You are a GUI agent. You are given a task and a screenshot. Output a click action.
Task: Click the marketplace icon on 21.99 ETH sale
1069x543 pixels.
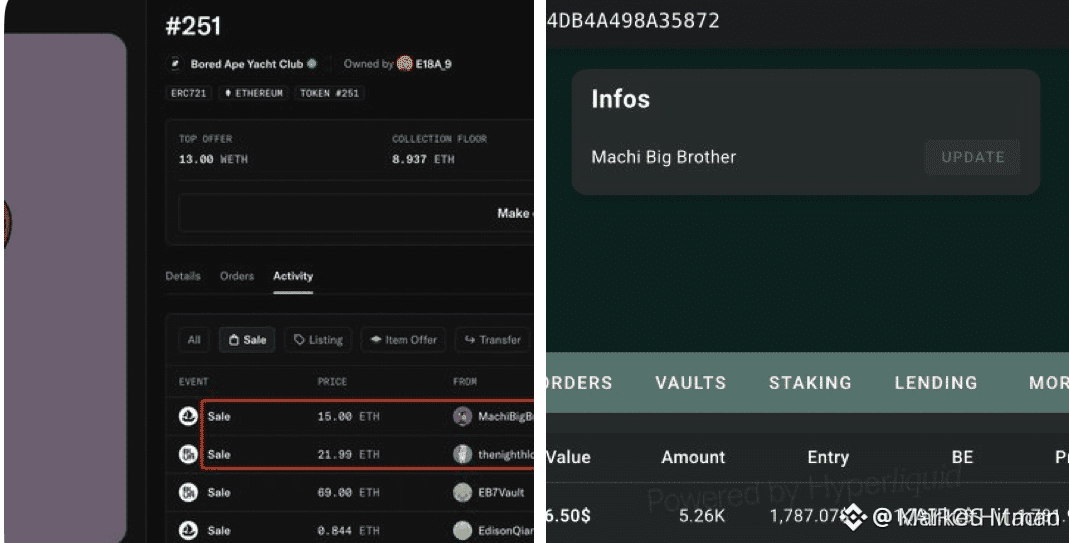pos(188,454)
